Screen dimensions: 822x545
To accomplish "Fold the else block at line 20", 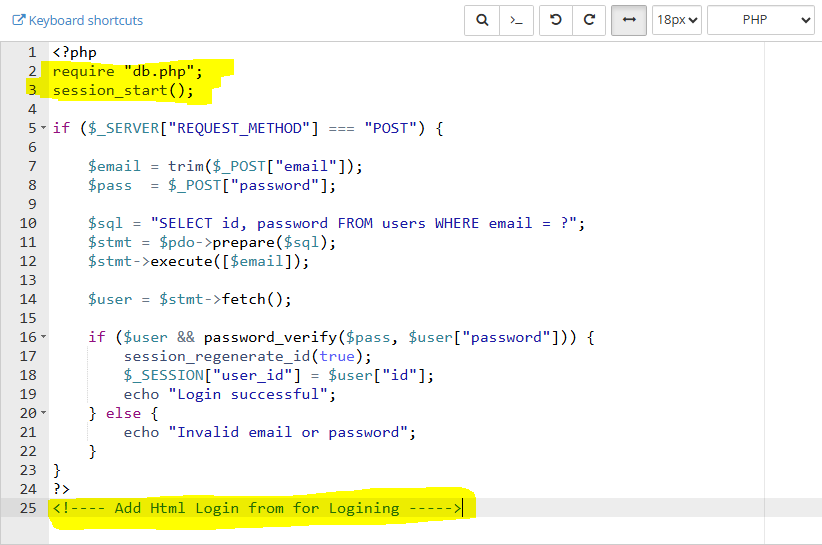I will point(44,413).
